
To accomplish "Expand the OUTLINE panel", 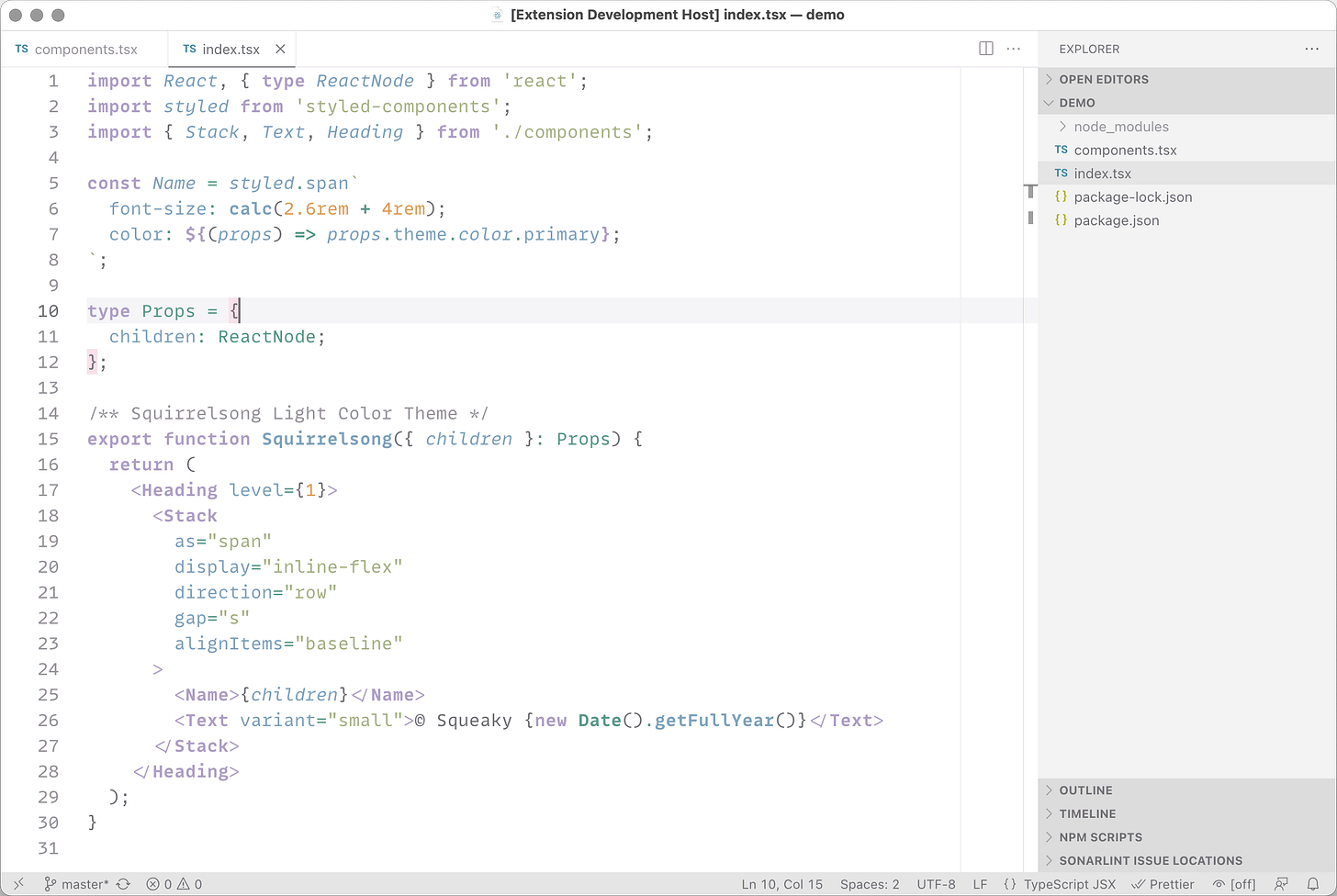I will pos(1187,790).
